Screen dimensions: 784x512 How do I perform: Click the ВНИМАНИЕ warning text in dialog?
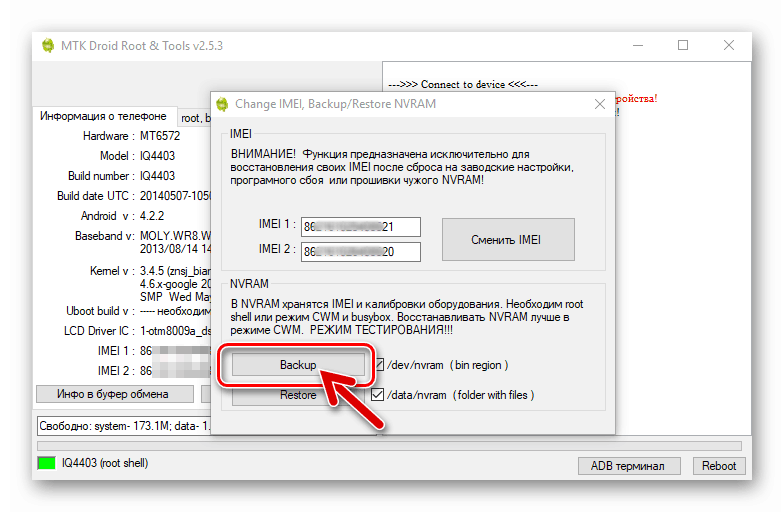402,167
